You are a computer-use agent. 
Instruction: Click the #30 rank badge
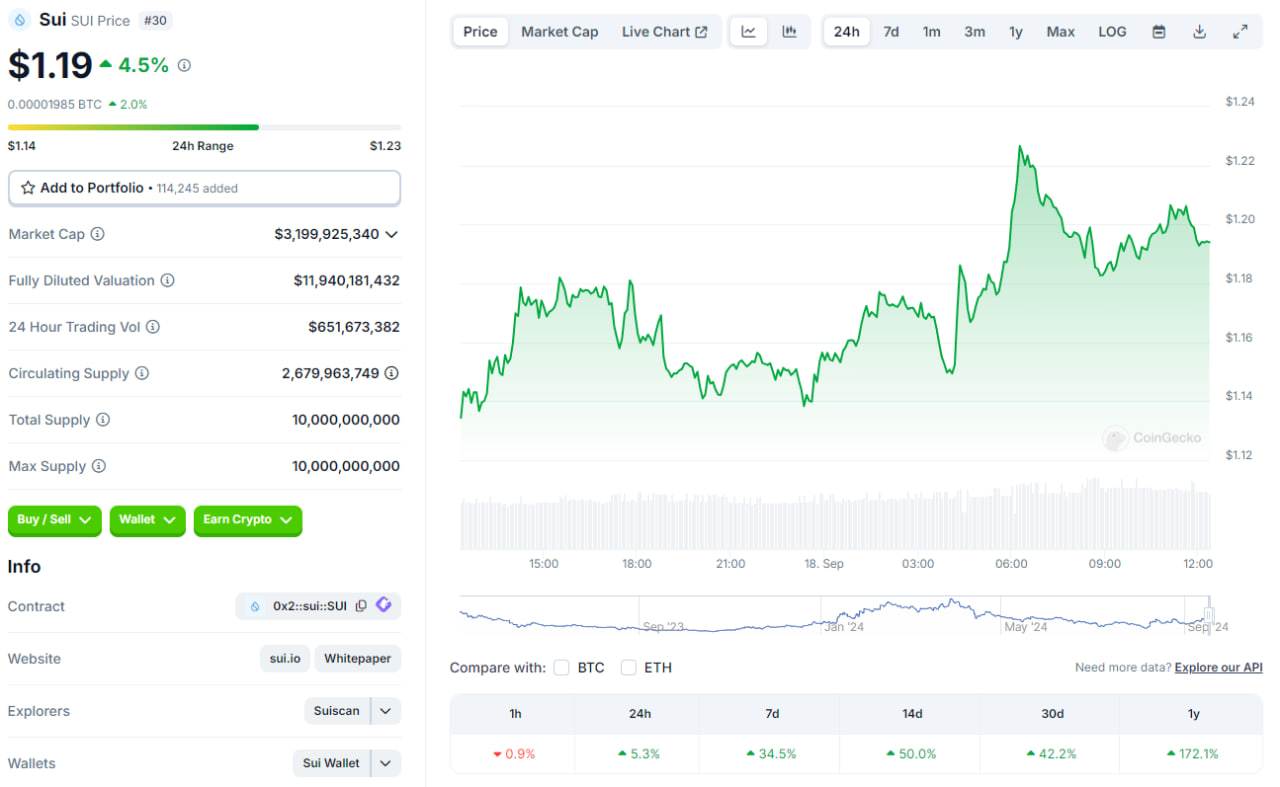[x=155, y=20]
